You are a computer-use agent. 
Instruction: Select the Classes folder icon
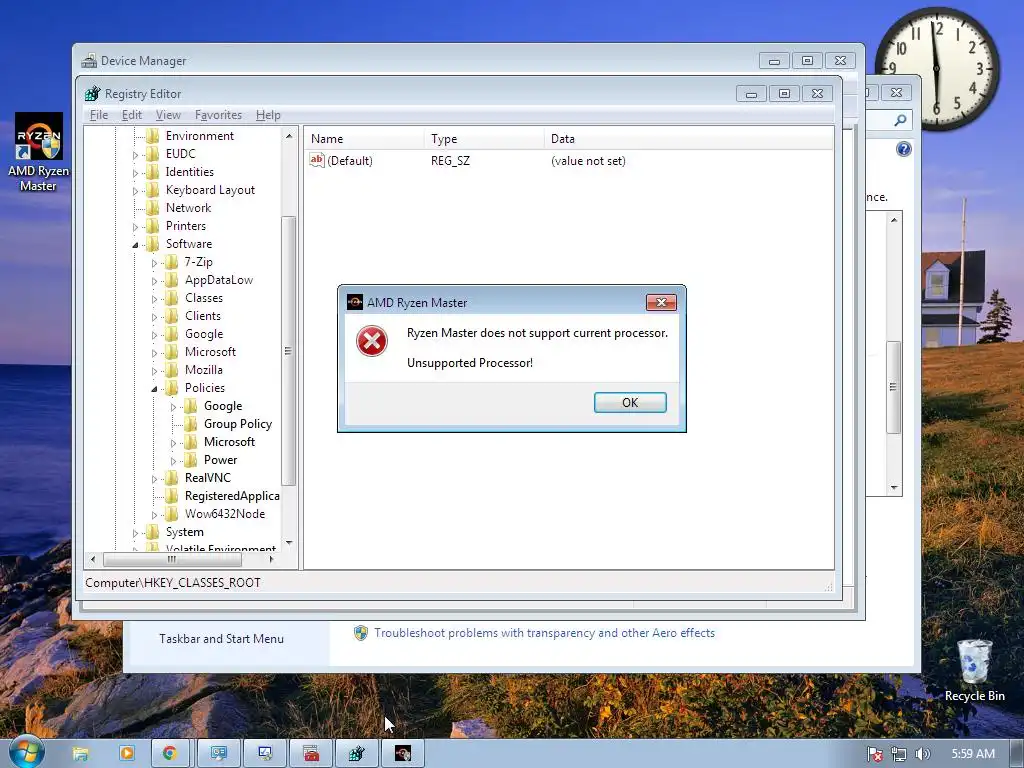tap(172, 298)
